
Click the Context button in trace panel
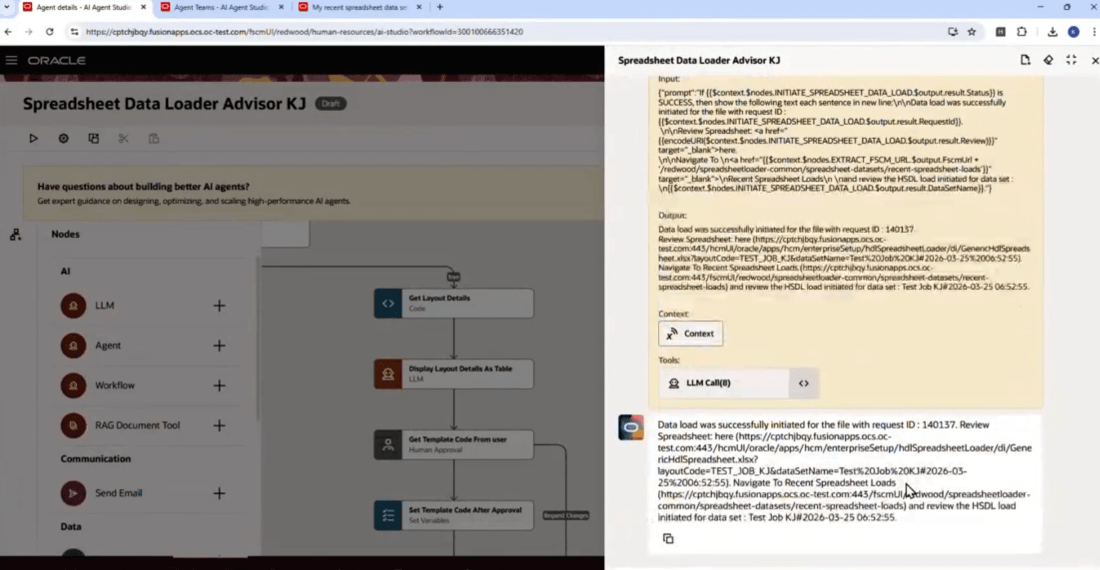click(690, 334)
